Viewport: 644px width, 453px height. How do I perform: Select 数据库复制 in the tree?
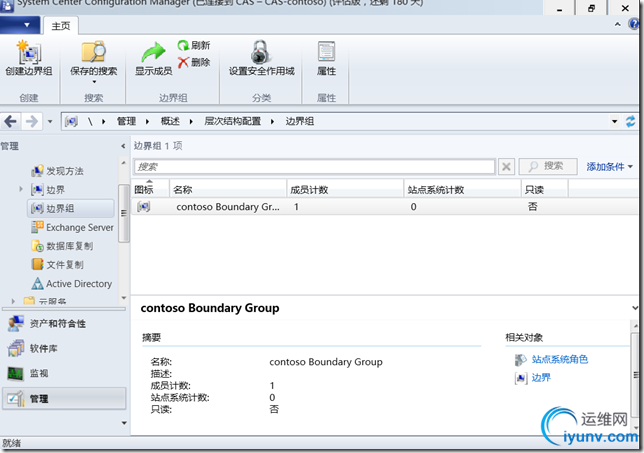[62, 246]
